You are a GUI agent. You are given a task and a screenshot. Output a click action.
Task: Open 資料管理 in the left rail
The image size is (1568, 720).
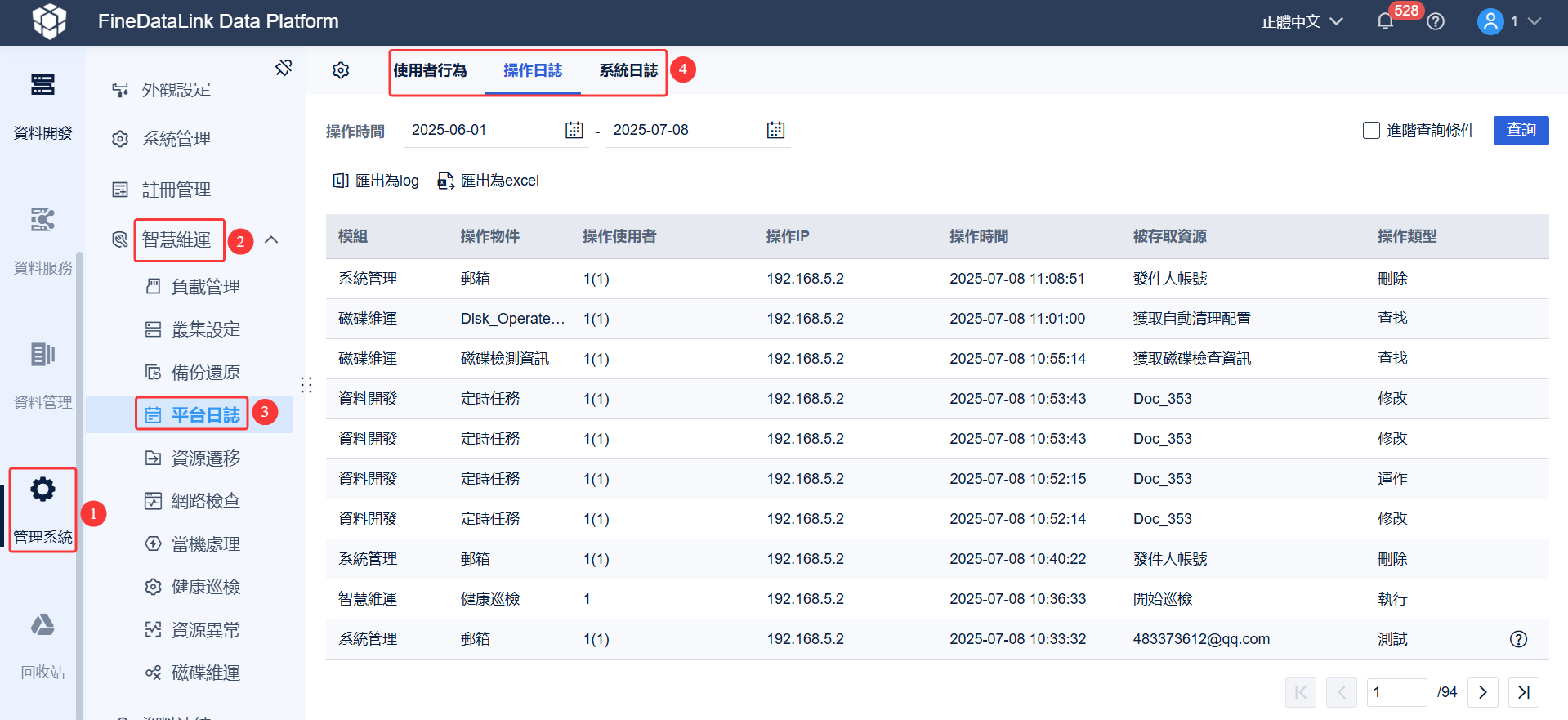point(42,376)
